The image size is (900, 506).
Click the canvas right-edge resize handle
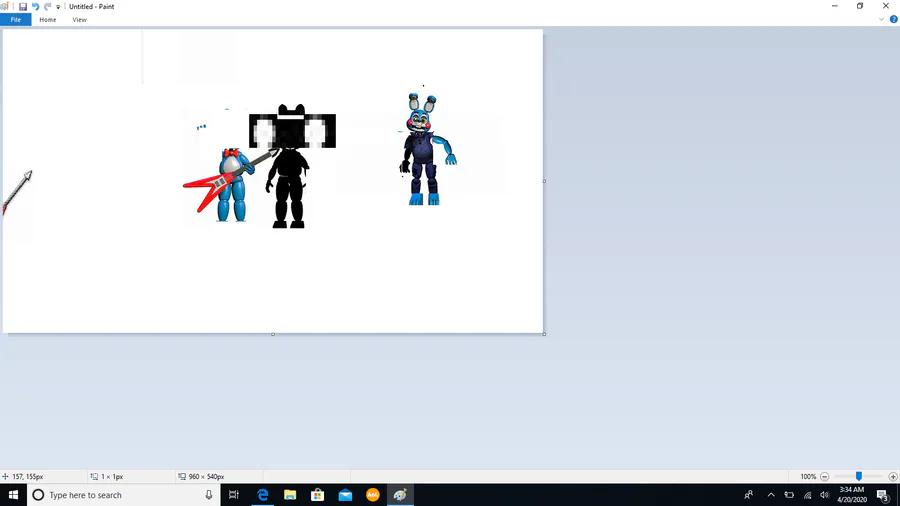(x=544, y=181)
